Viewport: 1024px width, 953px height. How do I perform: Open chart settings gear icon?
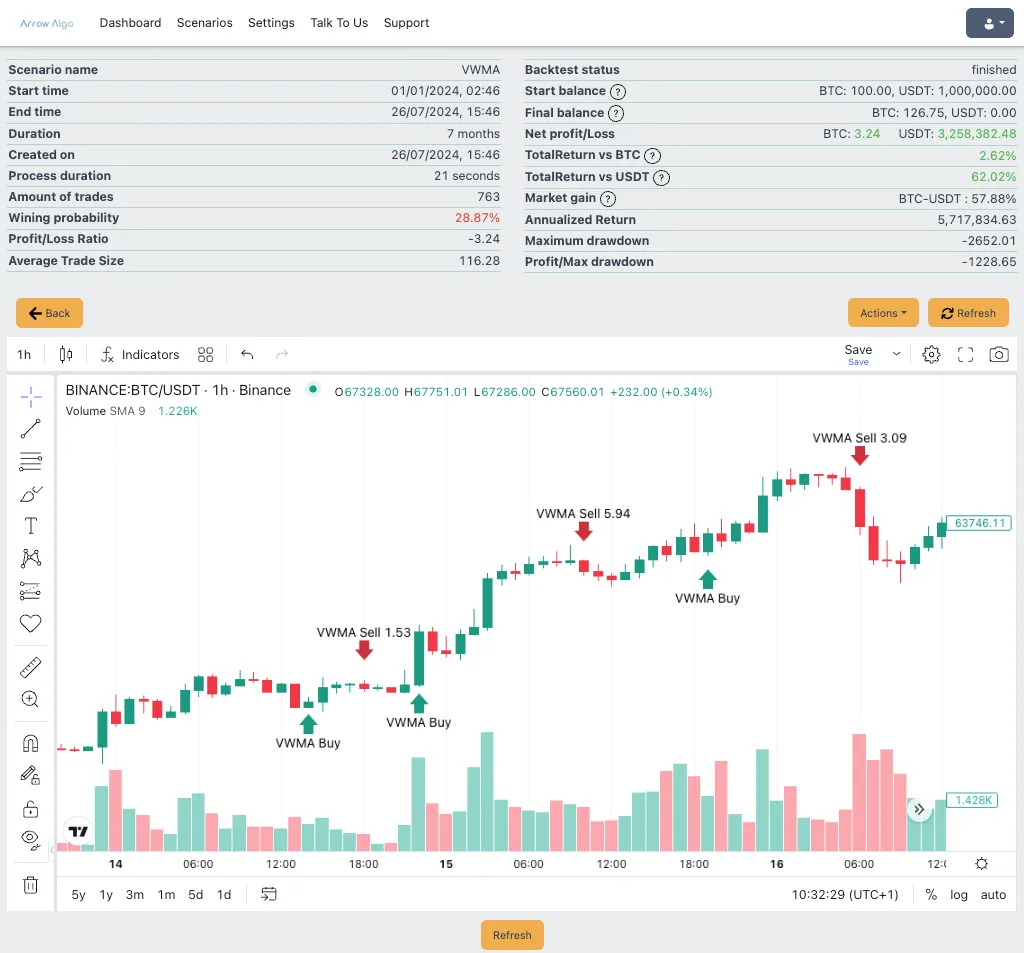931,355
